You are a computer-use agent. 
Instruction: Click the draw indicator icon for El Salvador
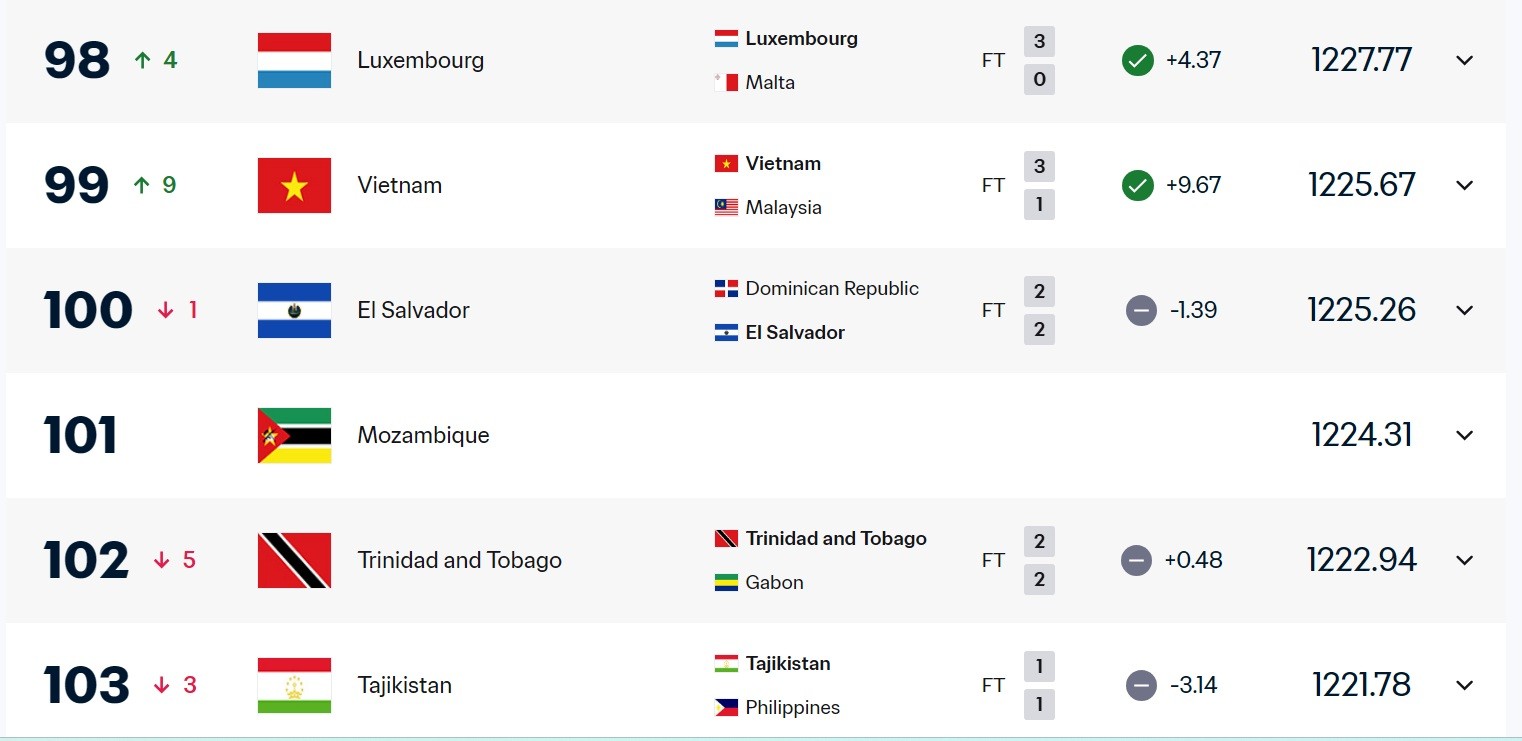pyautogui.click(x=1141, y=311)
